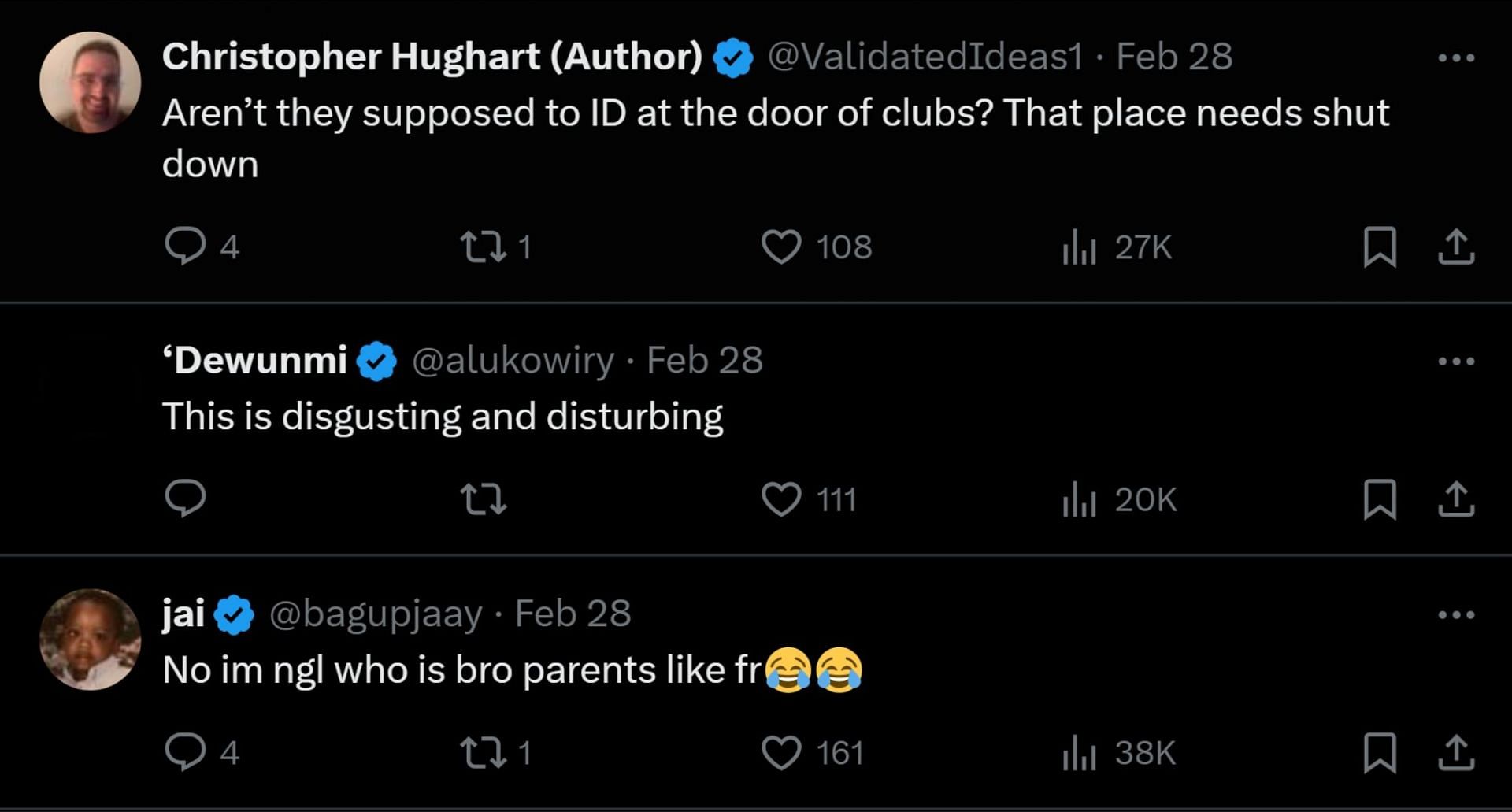Screen dimensions: 1512x812
Task: Reply to Christopher Hughart's tweet
Action: 185,246
